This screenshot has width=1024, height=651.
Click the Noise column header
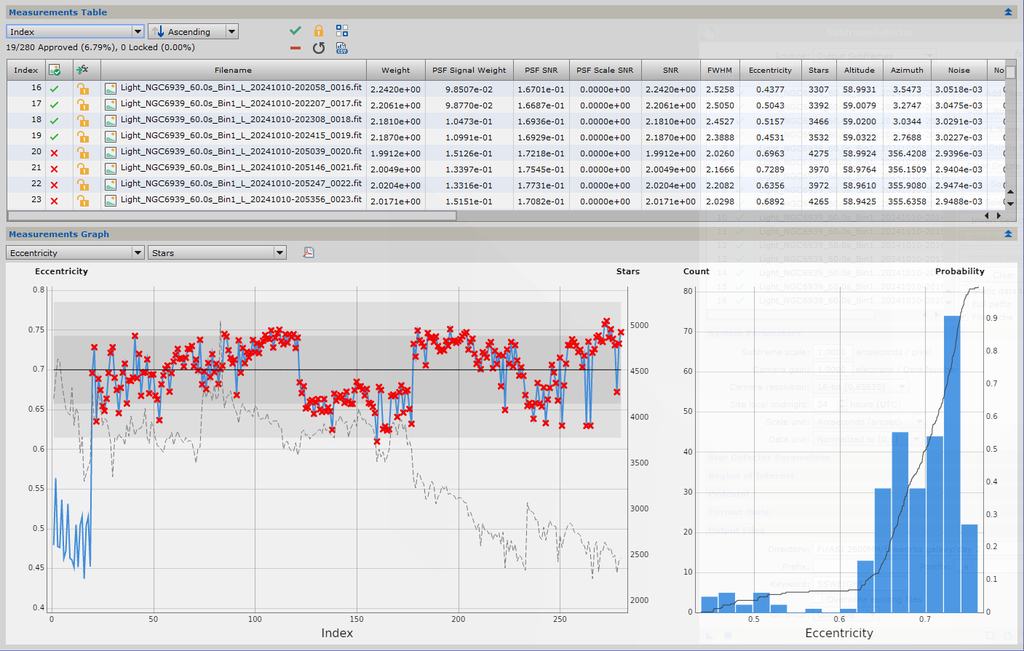[959, 70]
